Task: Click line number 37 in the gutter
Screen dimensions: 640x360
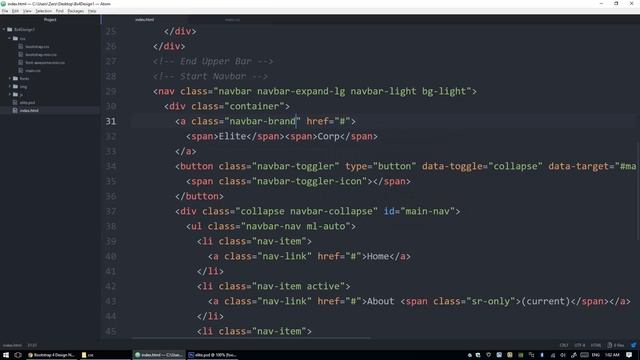Action: point(111,211)
